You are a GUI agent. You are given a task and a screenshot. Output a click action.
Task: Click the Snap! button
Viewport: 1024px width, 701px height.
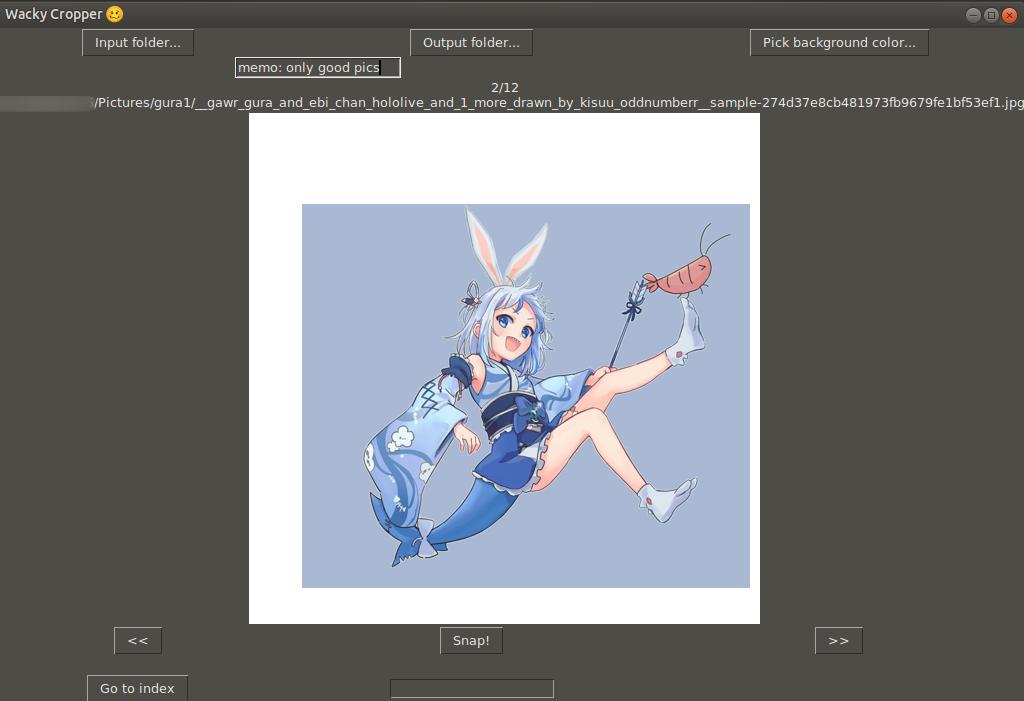click(x=471, y=640)
